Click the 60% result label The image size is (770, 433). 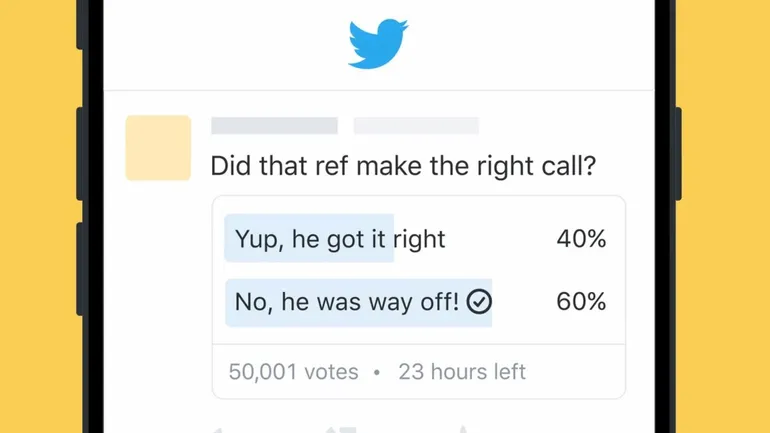tap(581, 301)
